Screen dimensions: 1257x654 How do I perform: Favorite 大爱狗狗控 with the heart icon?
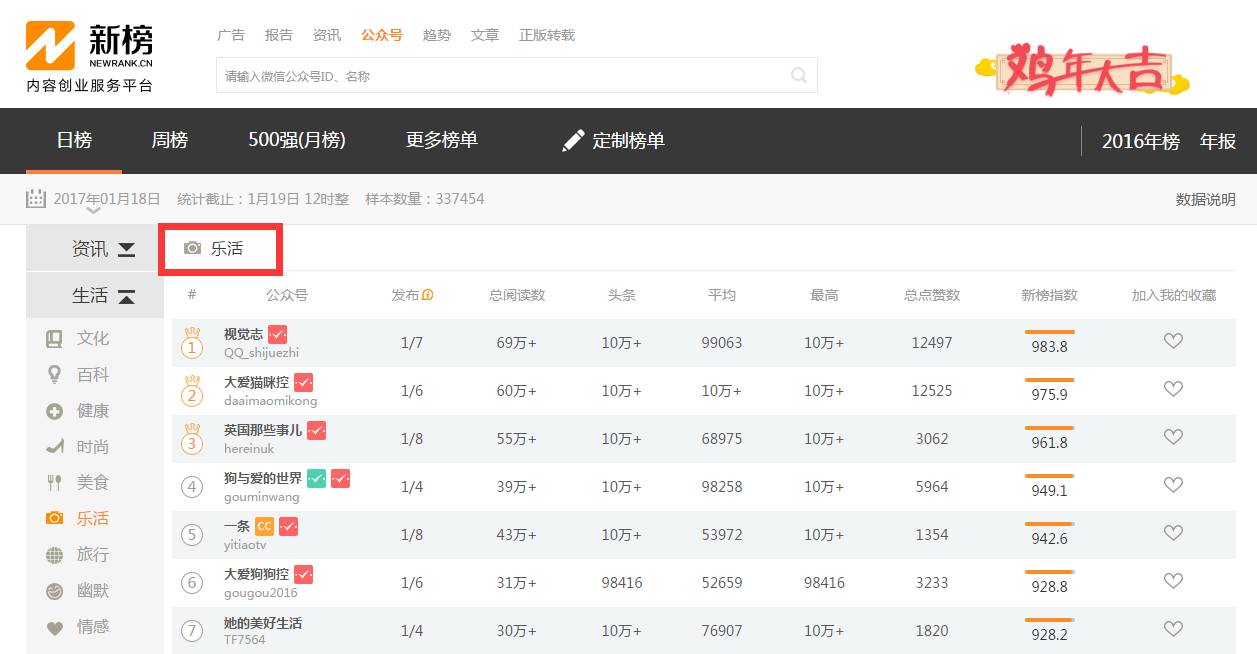click(1174, 581)
